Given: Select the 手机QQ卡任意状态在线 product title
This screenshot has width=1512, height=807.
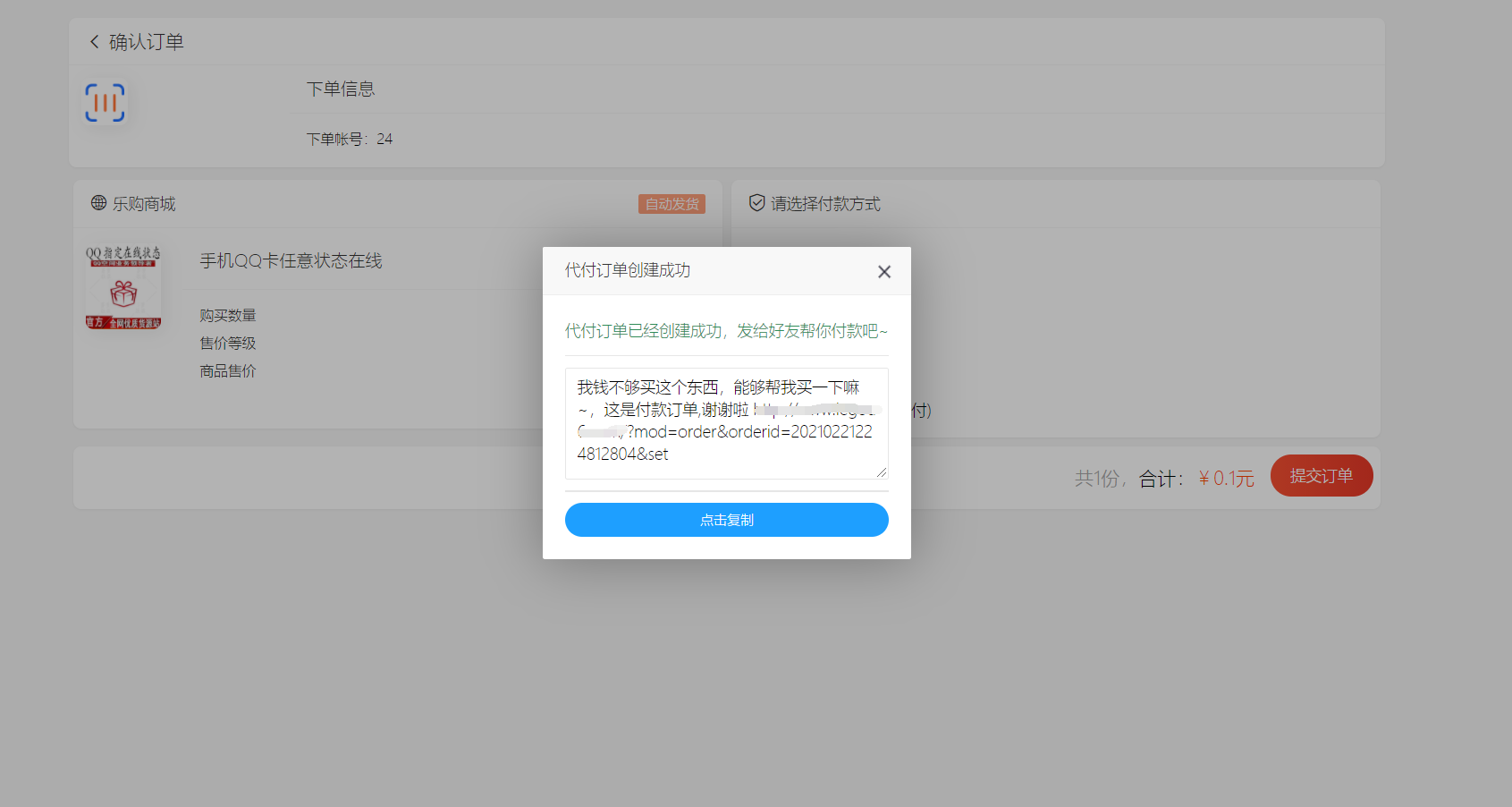Looking at the screenshot, I should (x=291, y=260).
